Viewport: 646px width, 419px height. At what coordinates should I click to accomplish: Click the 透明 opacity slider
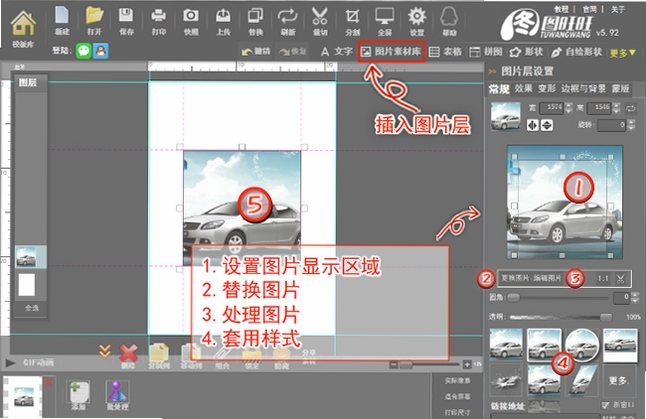[x=561, y=317]
